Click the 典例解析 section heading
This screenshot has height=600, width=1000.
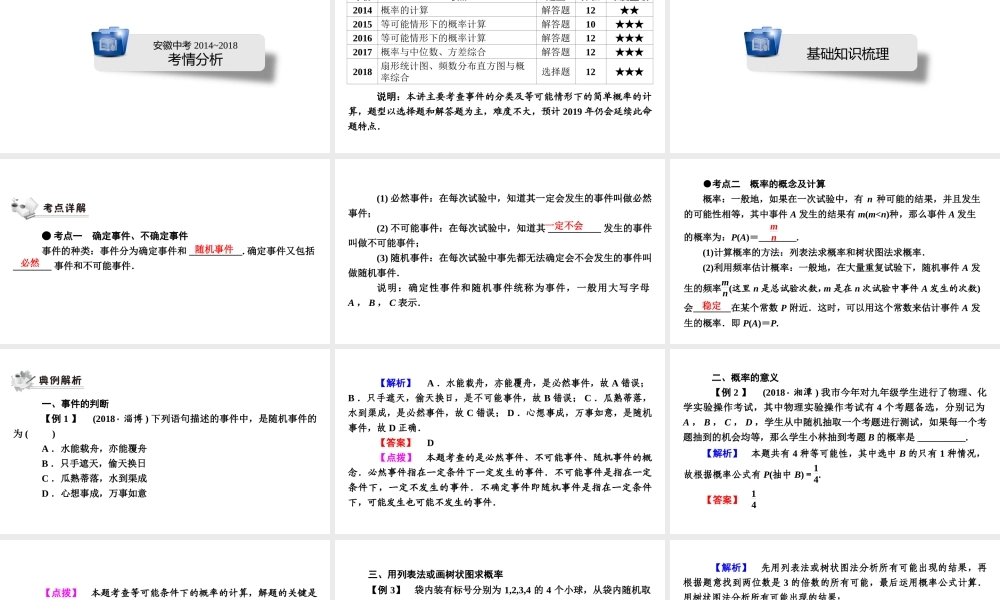[61, 381]
